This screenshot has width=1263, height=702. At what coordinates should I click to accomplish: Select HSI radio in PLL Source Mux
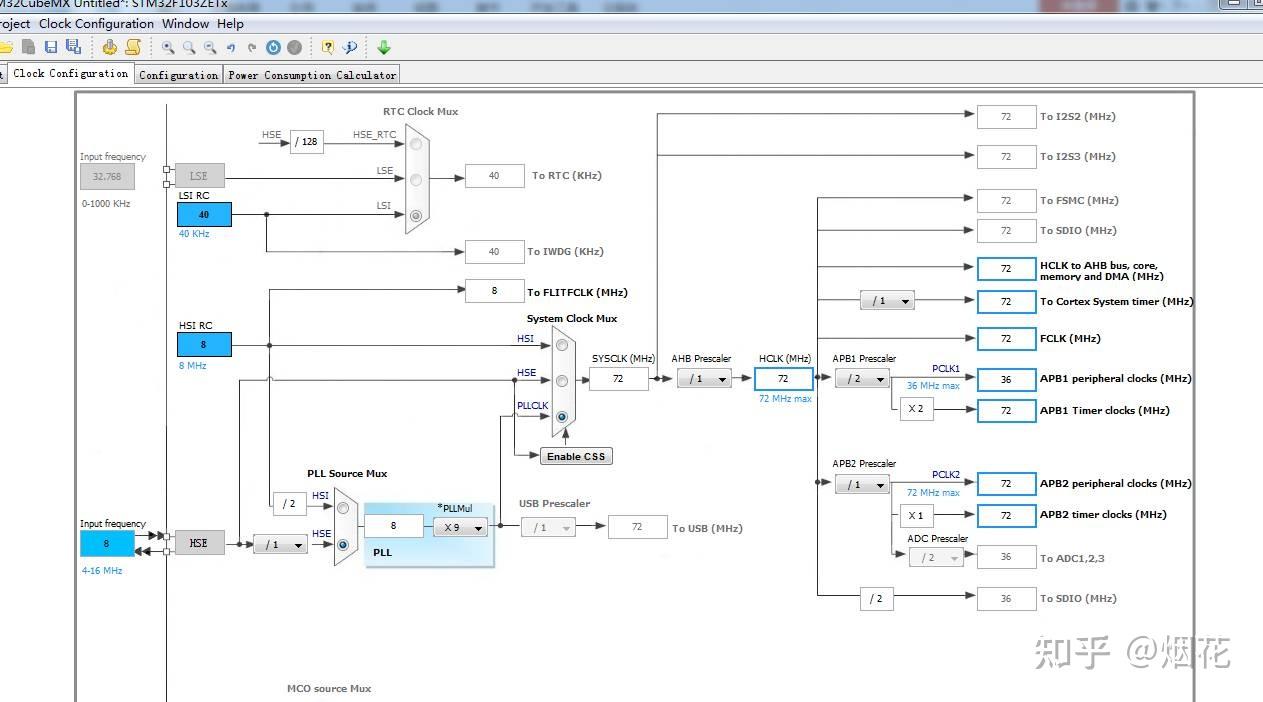coord(343,508)
